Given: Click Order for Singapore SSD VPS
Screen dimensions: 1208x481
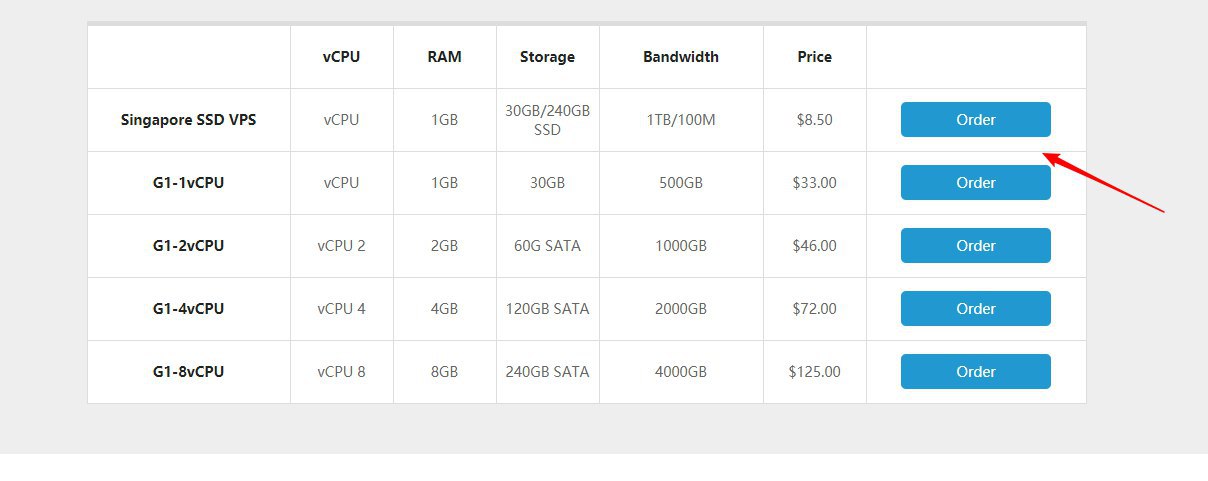Looking at the screenshot, I should 975,120.
